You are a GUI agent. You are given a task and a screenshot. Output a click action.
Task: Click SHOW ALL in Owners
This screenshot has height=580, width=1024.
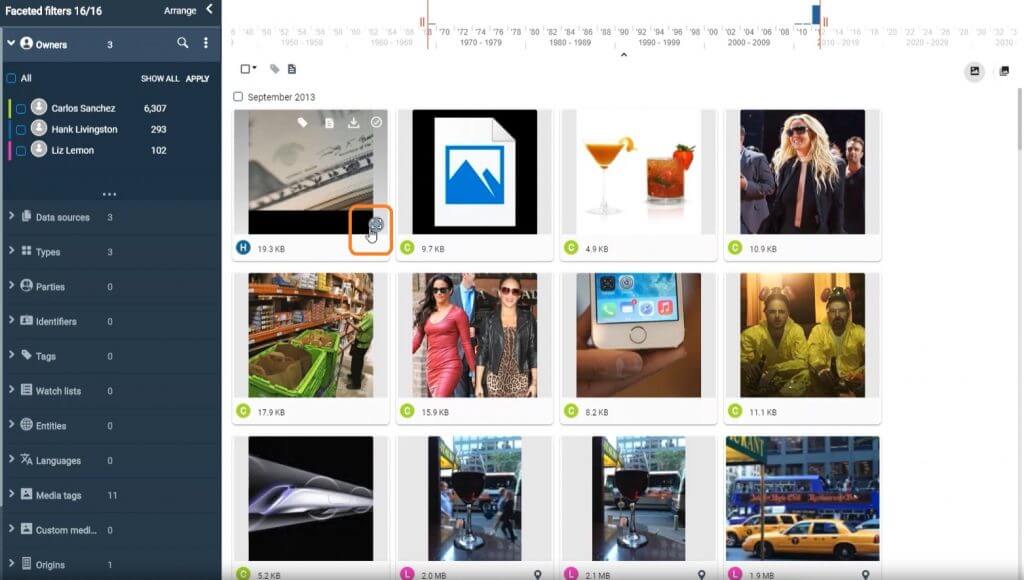coord(160,78)
